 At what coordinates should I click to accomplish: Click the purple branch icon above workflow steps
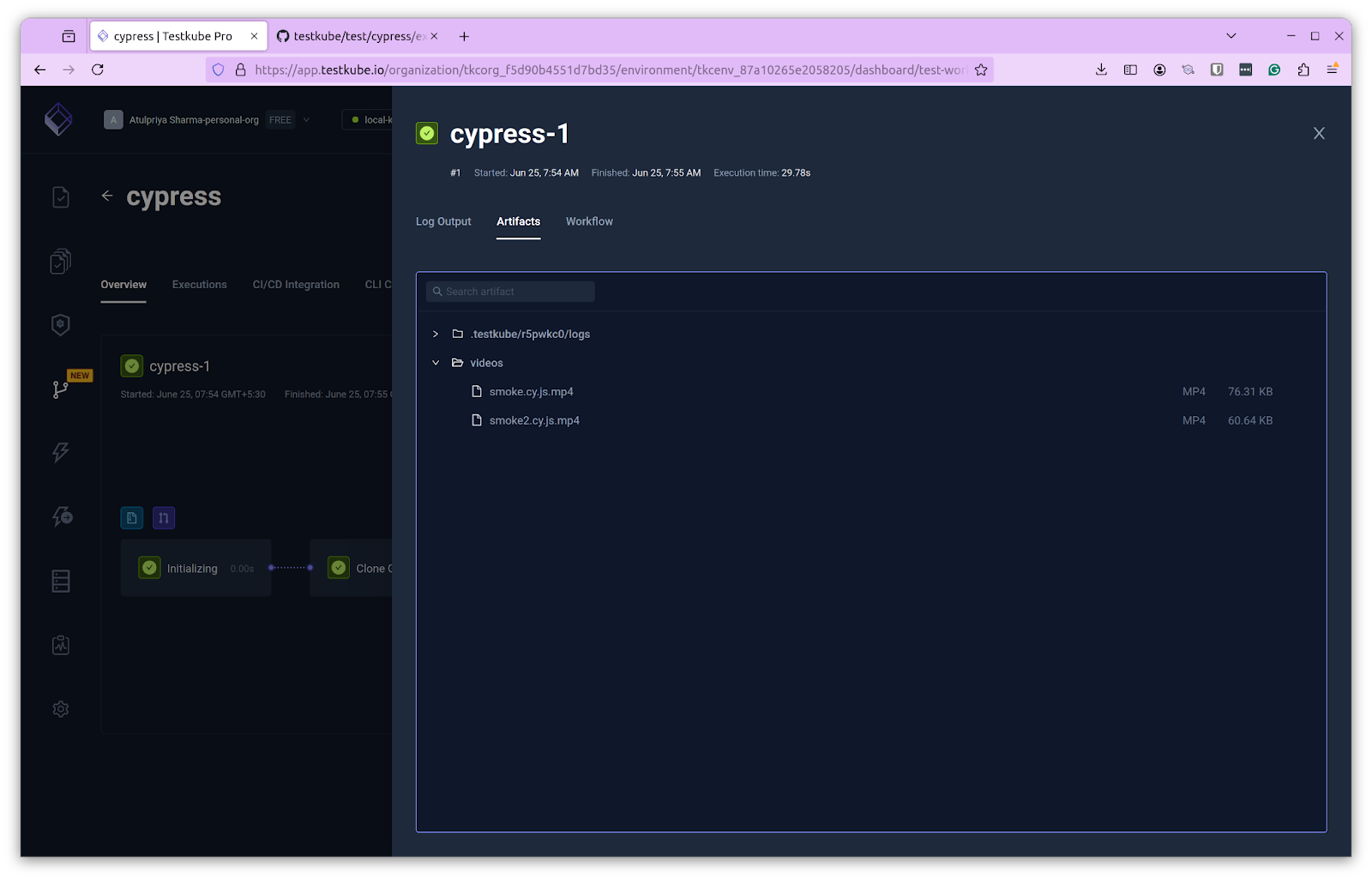(164, 518)
